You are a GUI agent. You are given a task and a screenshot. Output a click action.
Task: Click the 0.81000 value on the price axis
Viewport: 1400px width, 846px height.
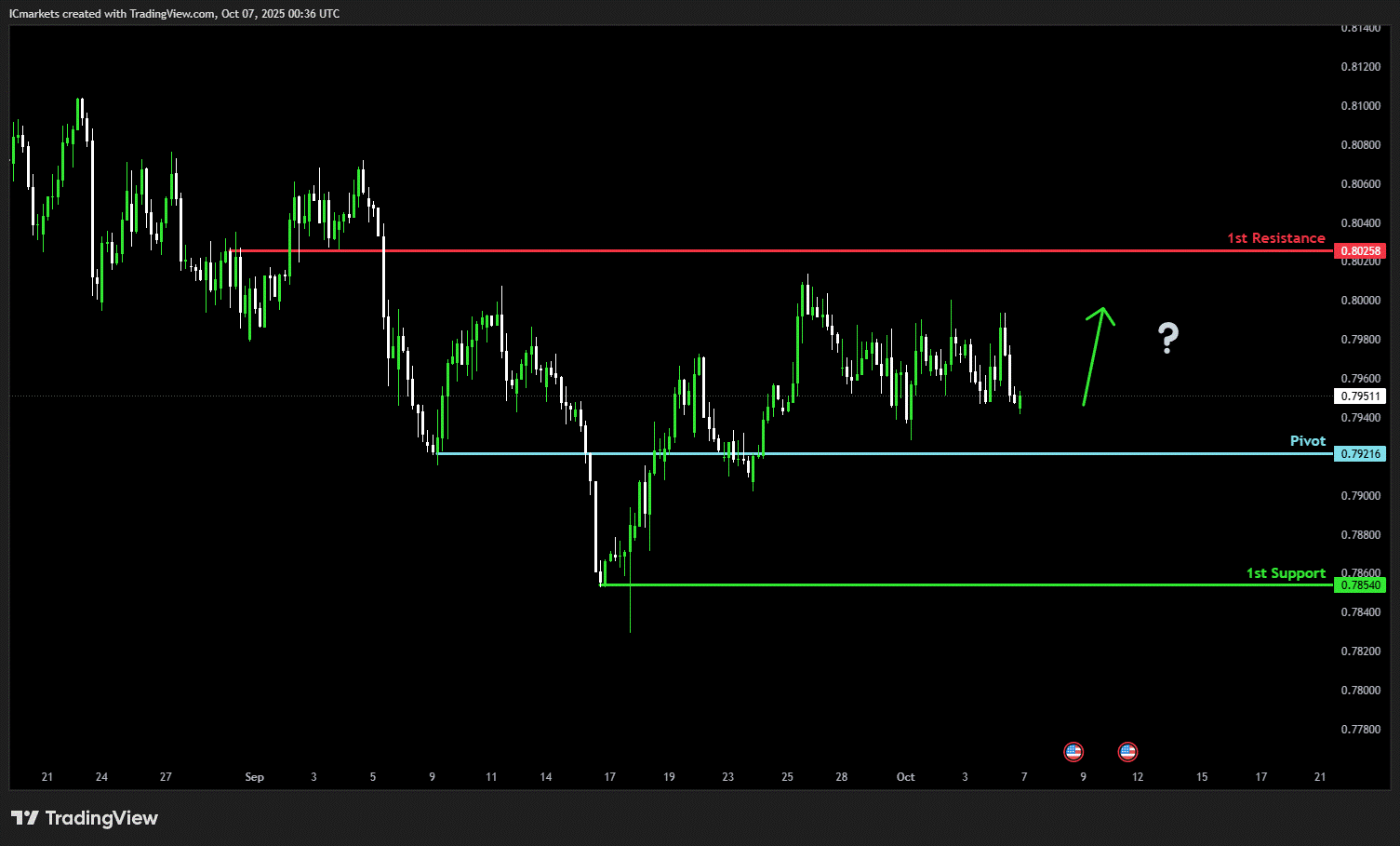click(x=1360, y=106)
